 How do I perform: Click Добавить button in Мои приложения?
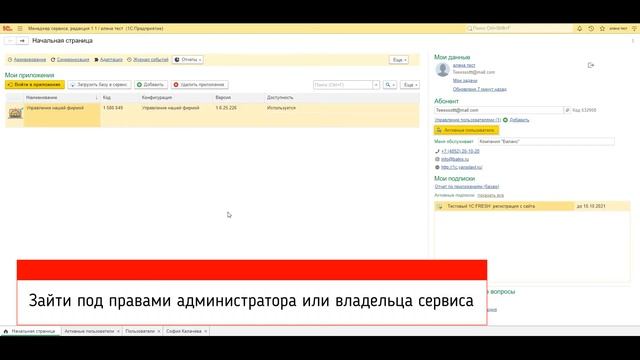pos(151,84)
